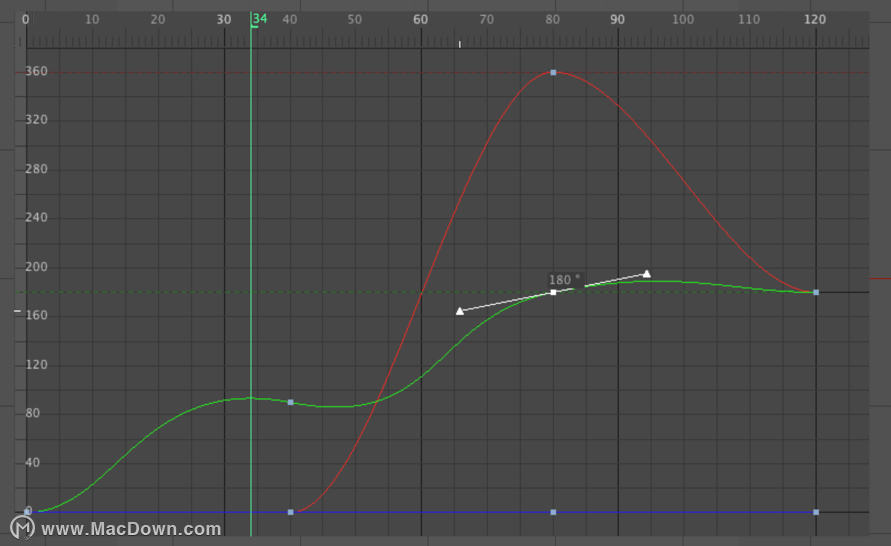Click frame 20 on the timeline ruler
The image size is (891, 546).
[158, 19]
